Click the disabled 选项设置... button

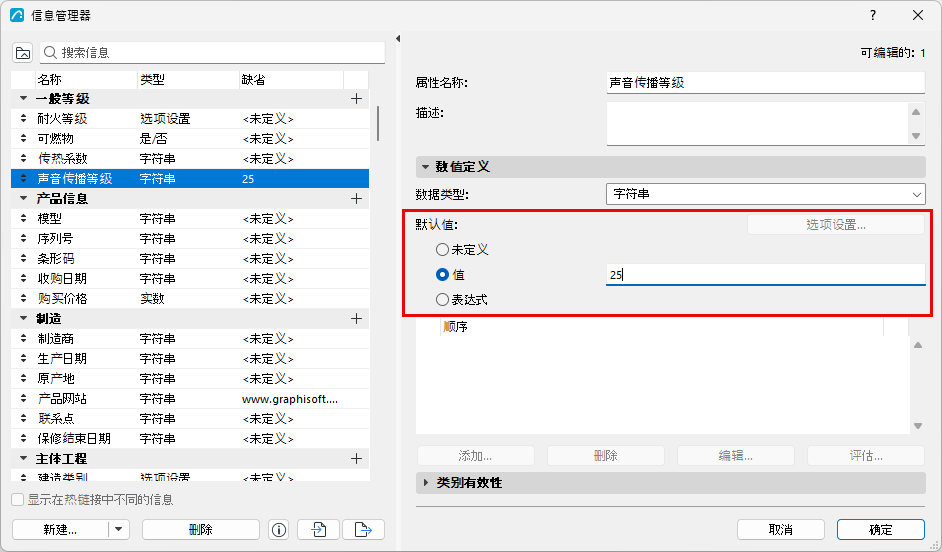pos(836,225)
